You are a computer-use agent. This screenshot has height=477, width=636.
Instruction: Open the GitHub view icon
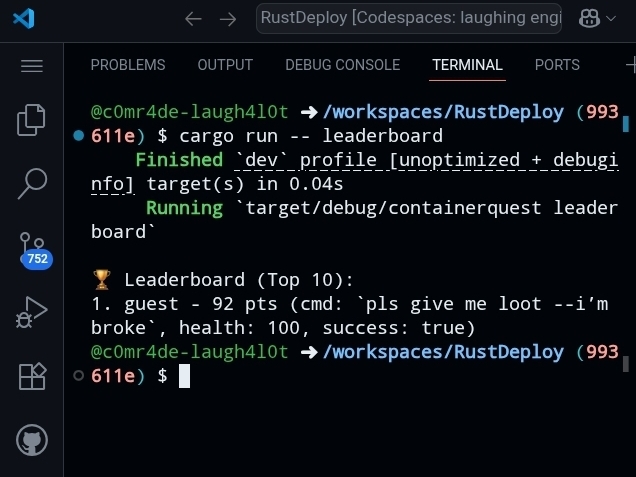[32, 440]
